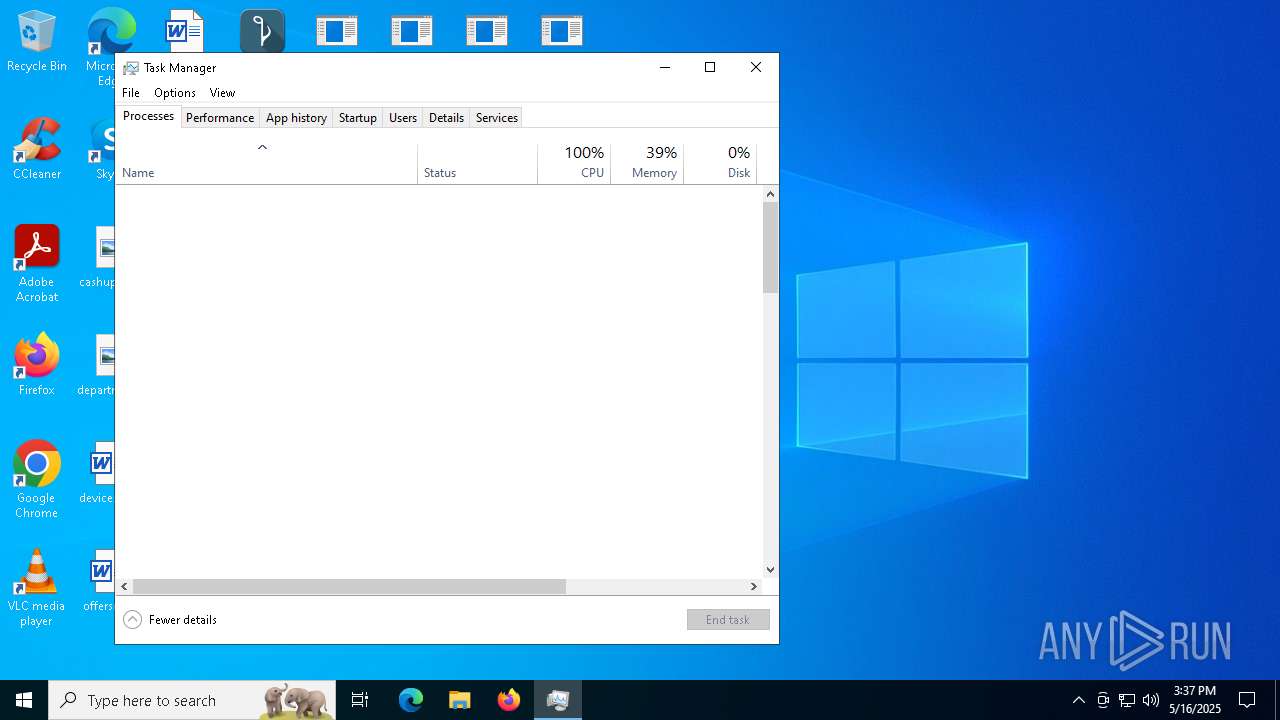Click the vertical scrollbar thumb

point(770,247)
